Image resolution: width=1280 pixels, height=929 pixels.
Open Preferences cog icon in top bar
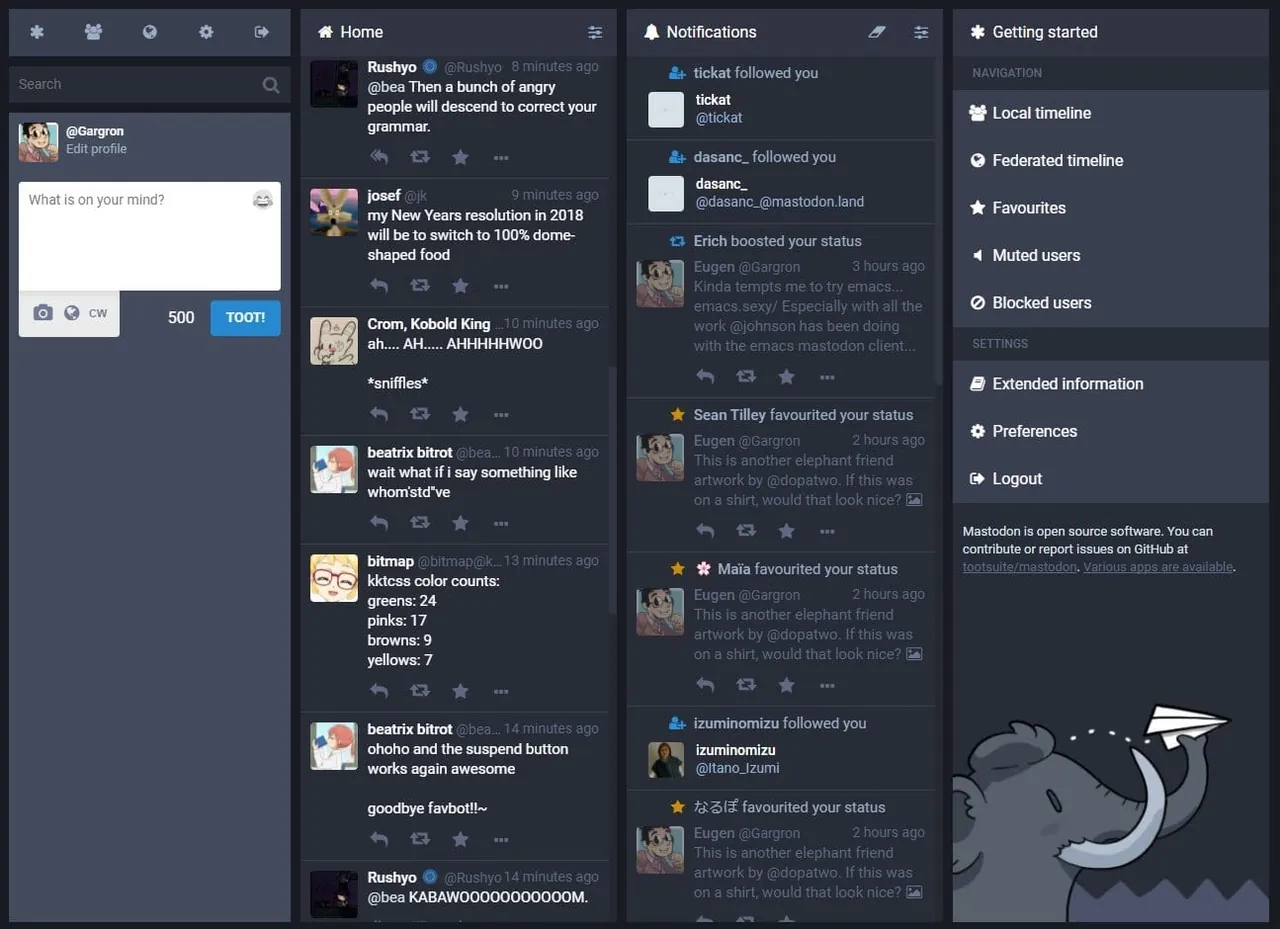click(x=206, y=32)
